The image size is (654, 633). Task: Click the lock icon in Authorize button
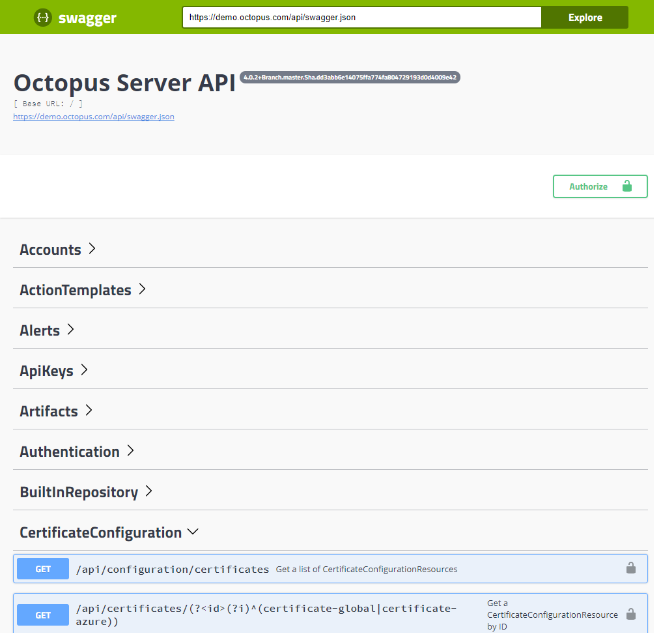(627, 186)
